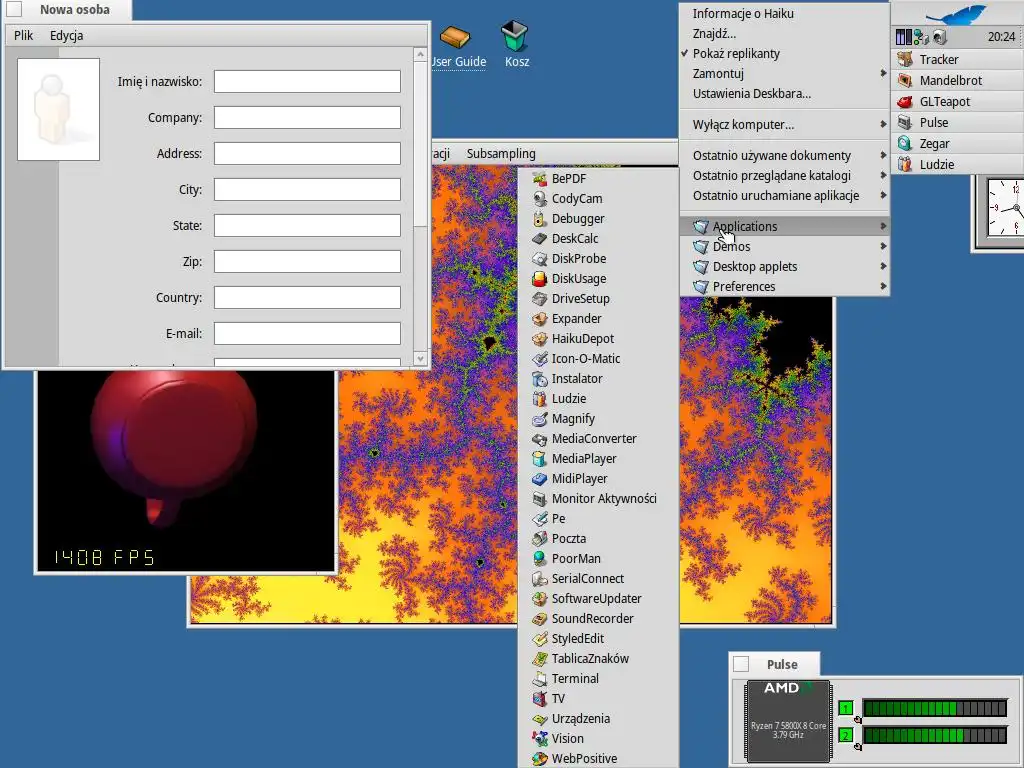Image resolution: width=1024 pixels, height=768 pixels.
Task: Open MediaConverter
Action: [598, 438]
